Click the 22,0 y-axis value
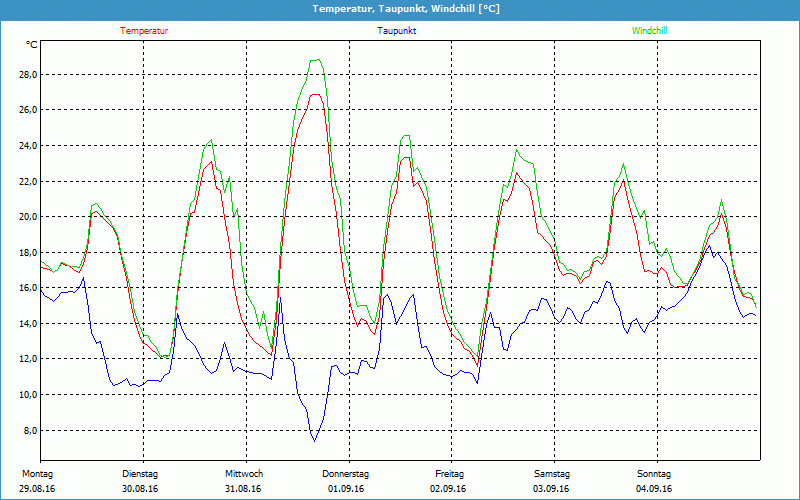Image resolution: width=800 pixels, height=500 pixels. (29, 182)
